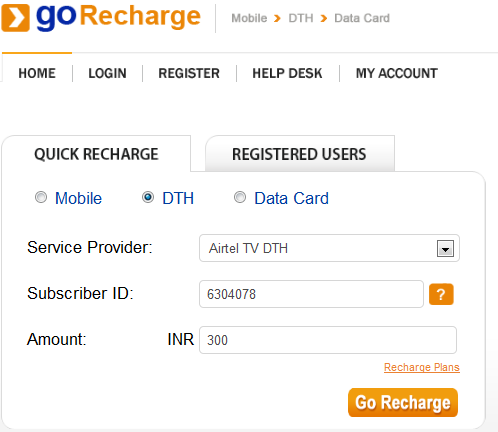498x432 pixels.
Task: Click the goRecharge logo
Action: 101,17
